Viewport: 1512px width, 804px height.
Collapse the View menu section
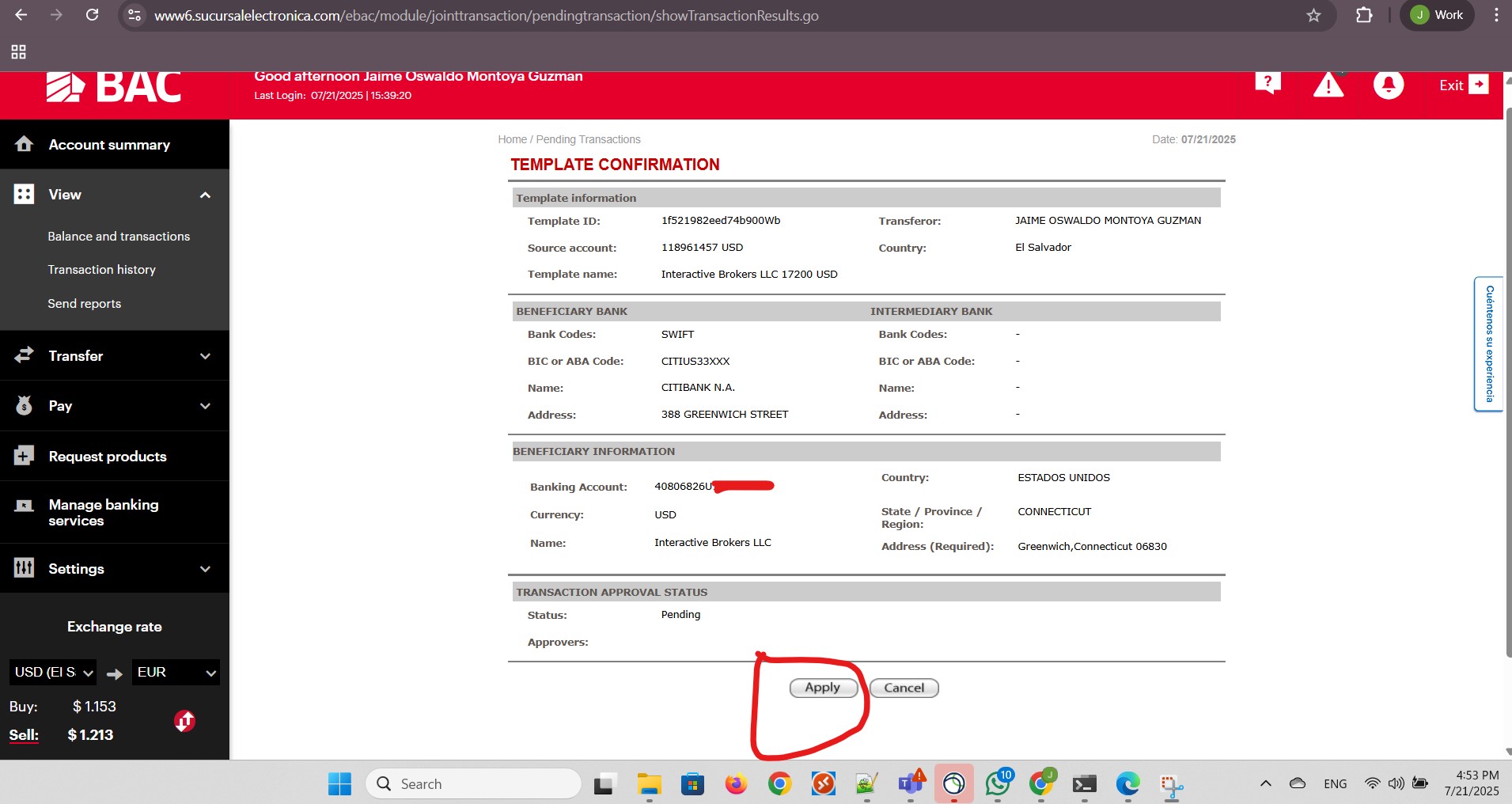click(x=115, y=195)
